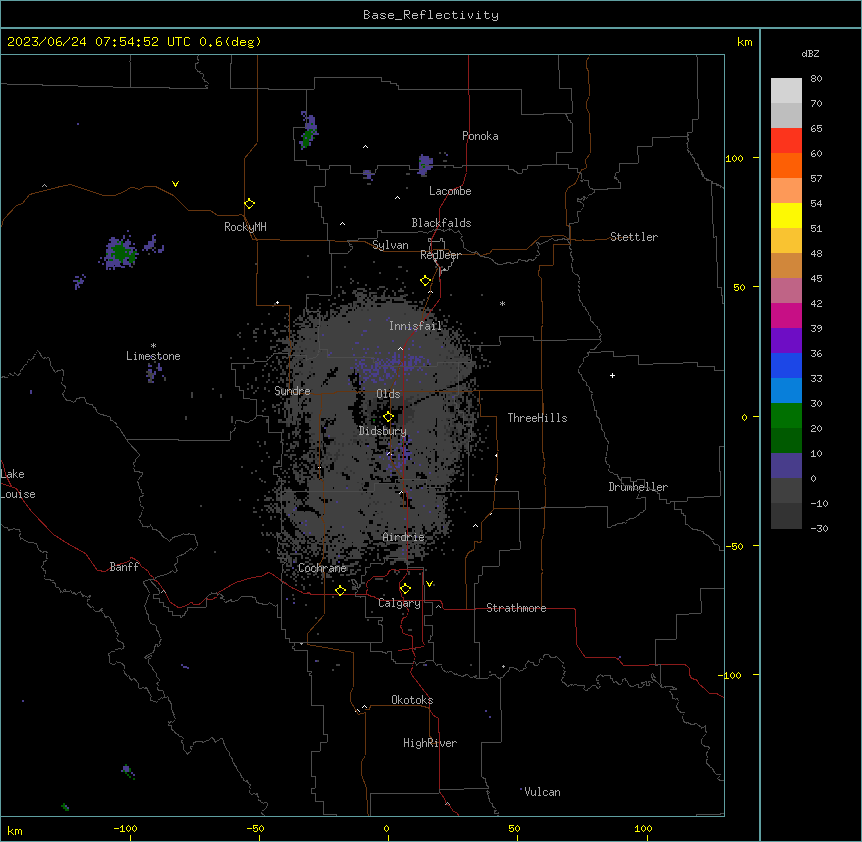Click the 50 tick on right km axis
Screen dimensions: 862x842
coord(739,287)
